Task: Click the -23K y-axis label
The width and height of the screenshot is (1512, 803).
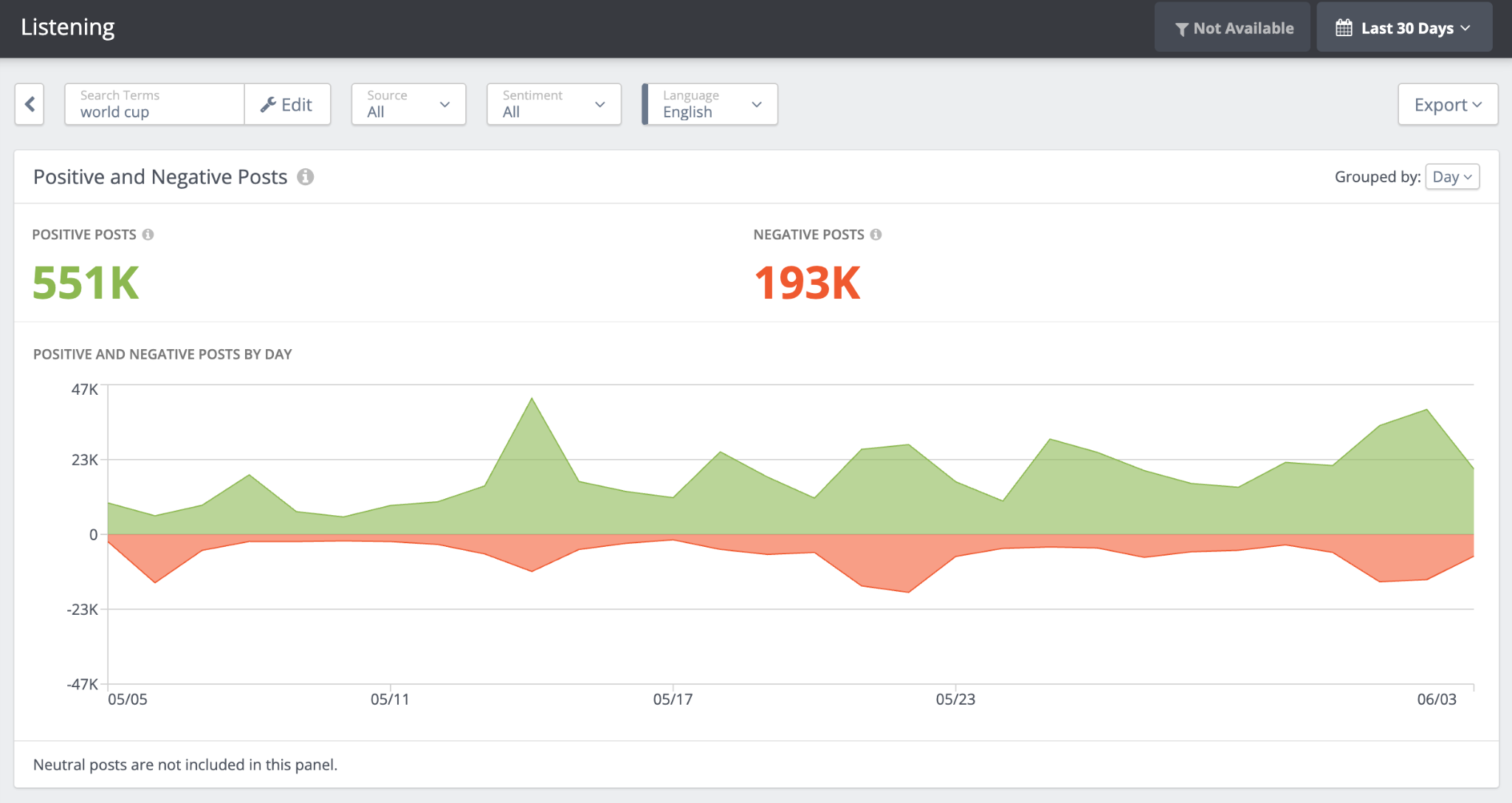Action: click(82, 609)
